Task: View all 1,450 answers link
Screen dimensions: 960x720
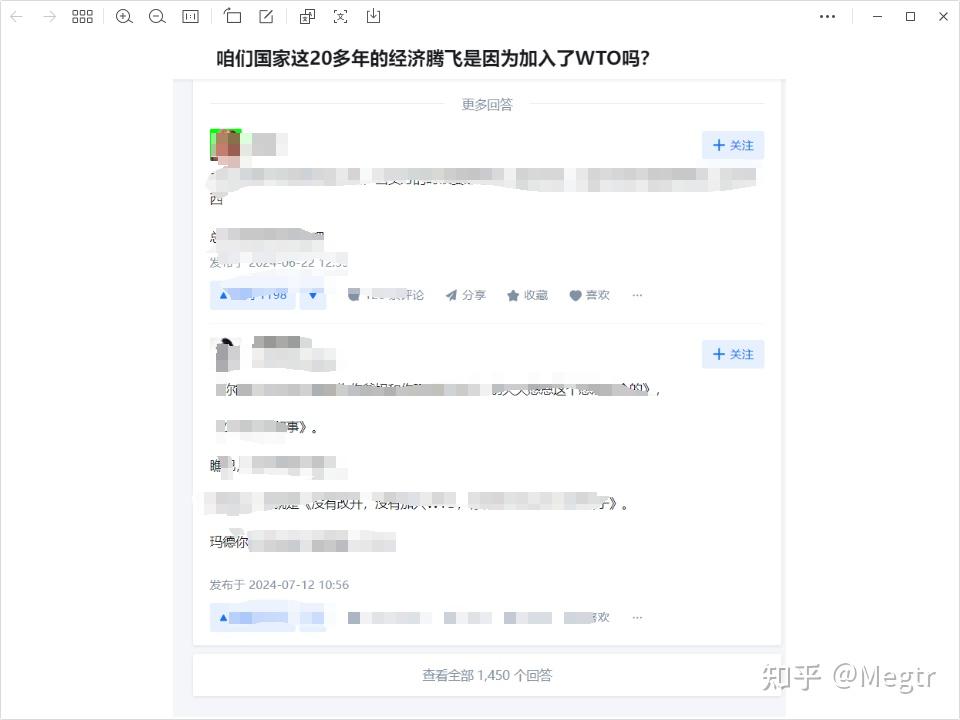Action: coord(487,675)
